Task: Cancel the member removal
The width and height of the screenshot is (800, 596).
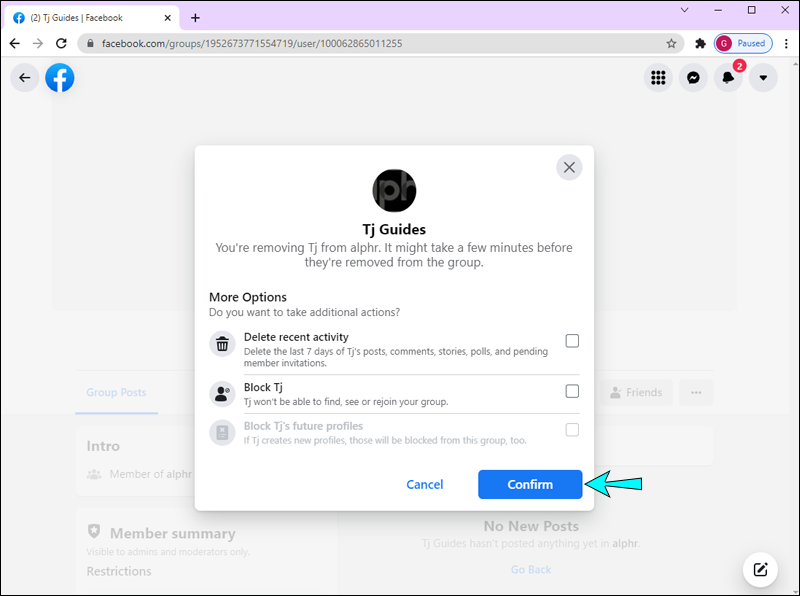Action: pyautogui.click(x=424, y=484)
